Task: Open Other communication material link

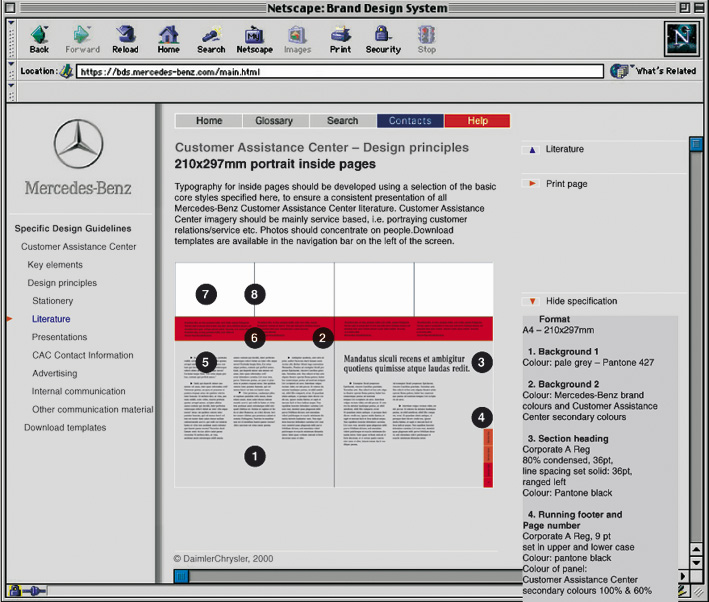Action: [93, 409]
